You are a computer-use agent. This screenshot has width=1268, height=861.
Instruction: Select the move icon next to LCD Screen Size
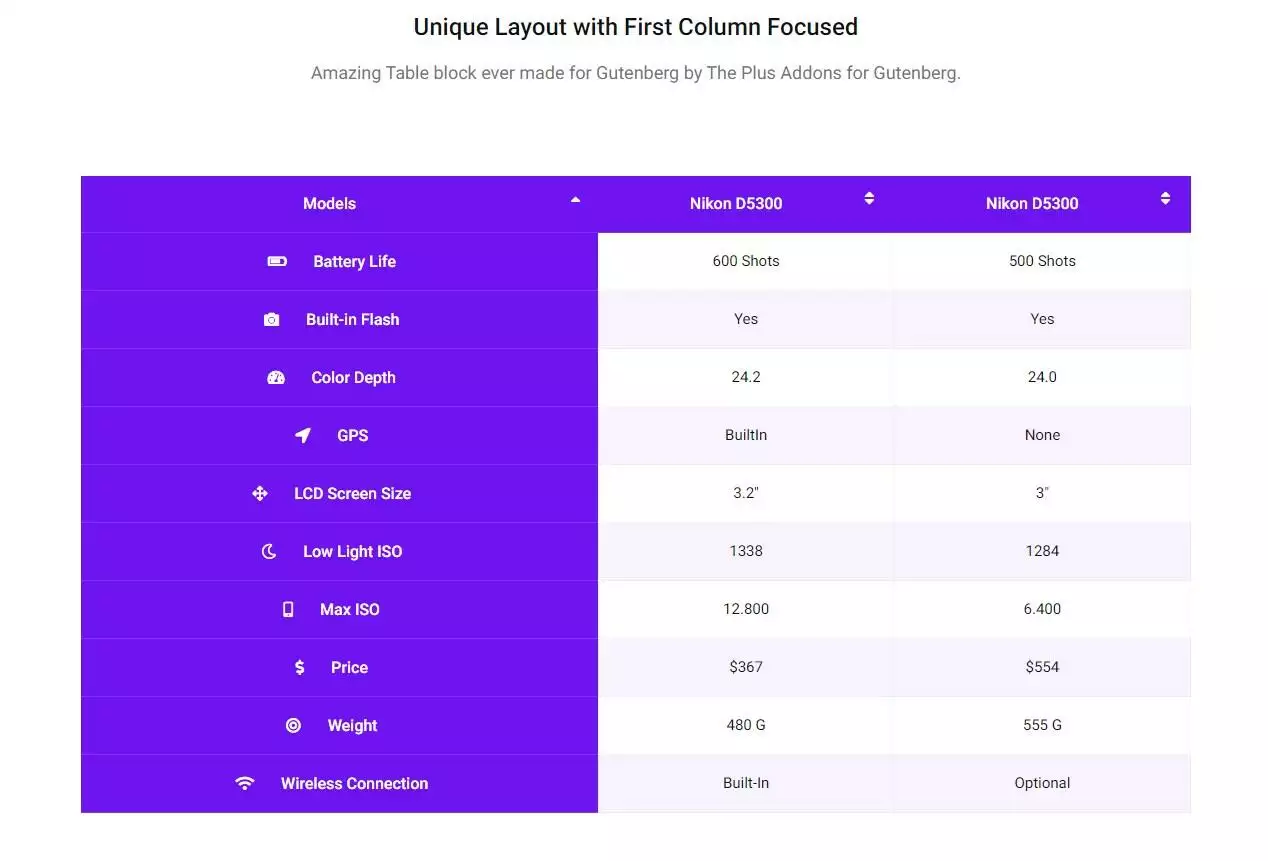[260, 493]
